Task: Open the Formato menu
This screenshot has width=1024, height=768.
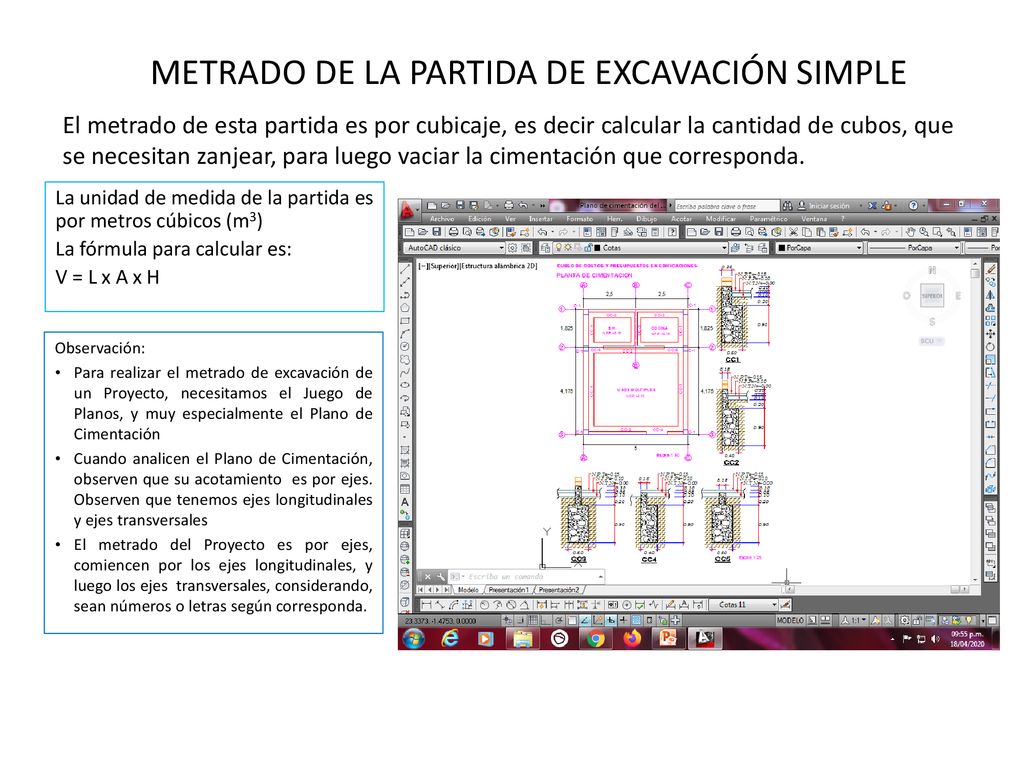Action: pos(579,219)
